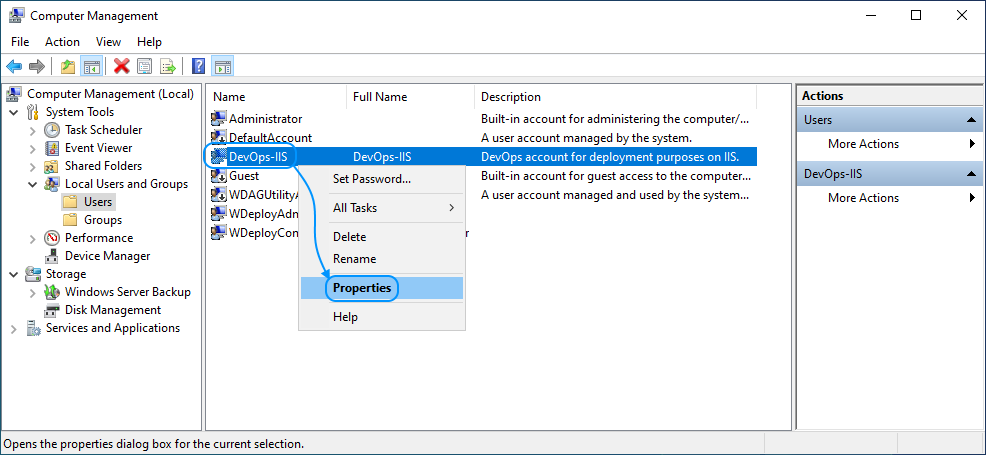Collapse the Users section in Actions pane

coord(971,120)
